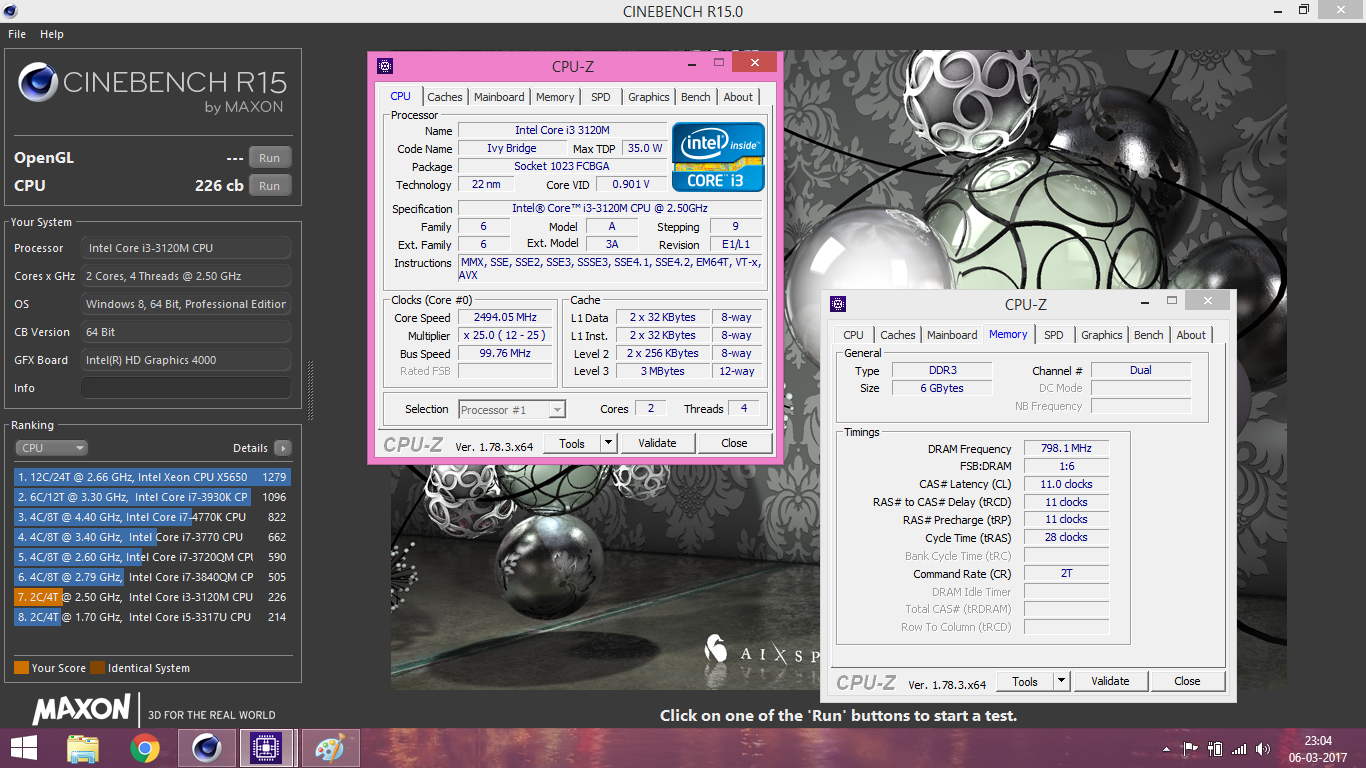This screenshot has width=1366, height=768.
Task: Click the Identical System brown legend swatch
Action: pyautogui.click(x=97, y=668)
